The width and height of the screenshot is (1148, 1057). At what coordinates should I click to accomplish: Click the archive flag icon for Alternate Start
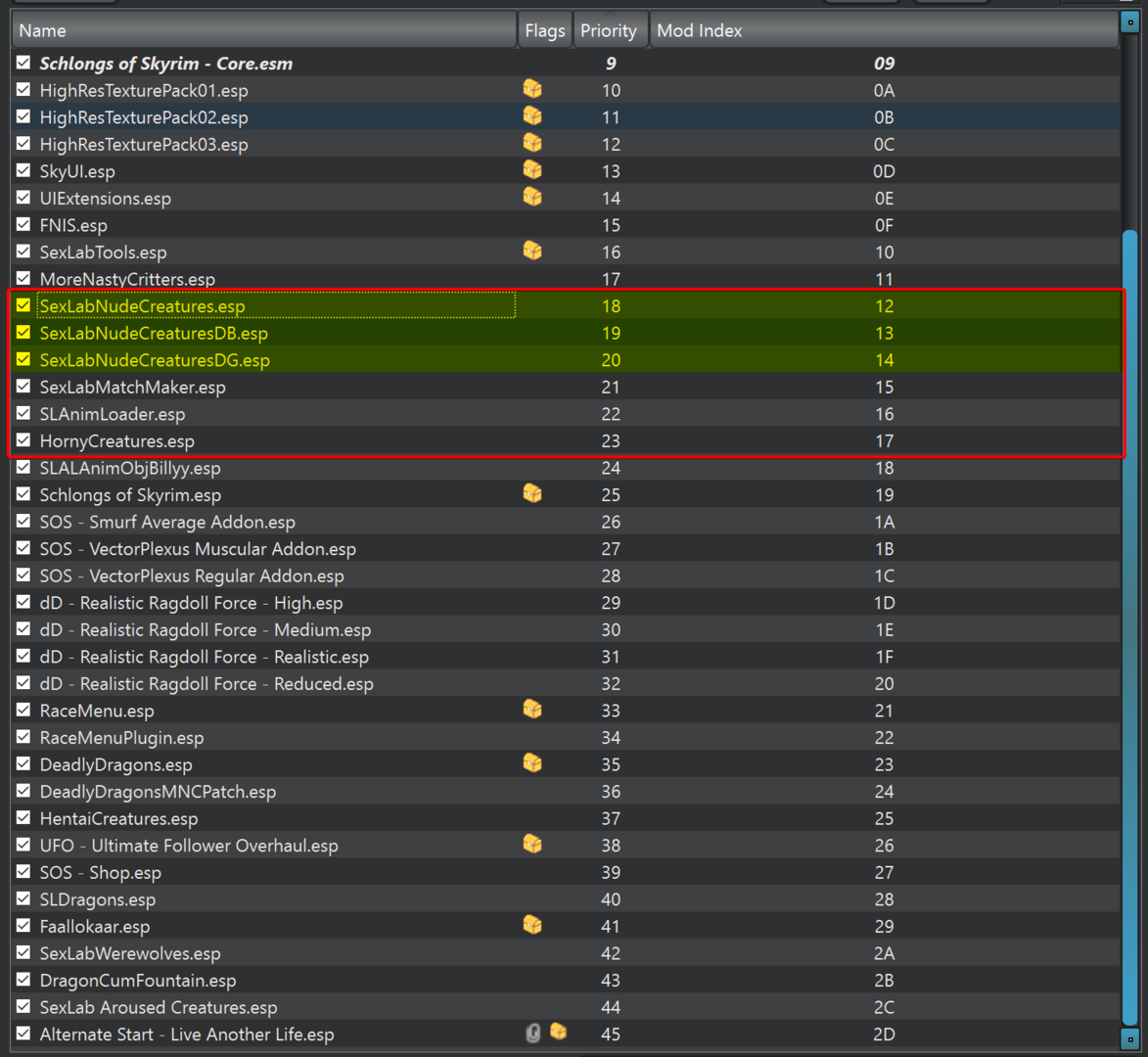pos(558,1033)
